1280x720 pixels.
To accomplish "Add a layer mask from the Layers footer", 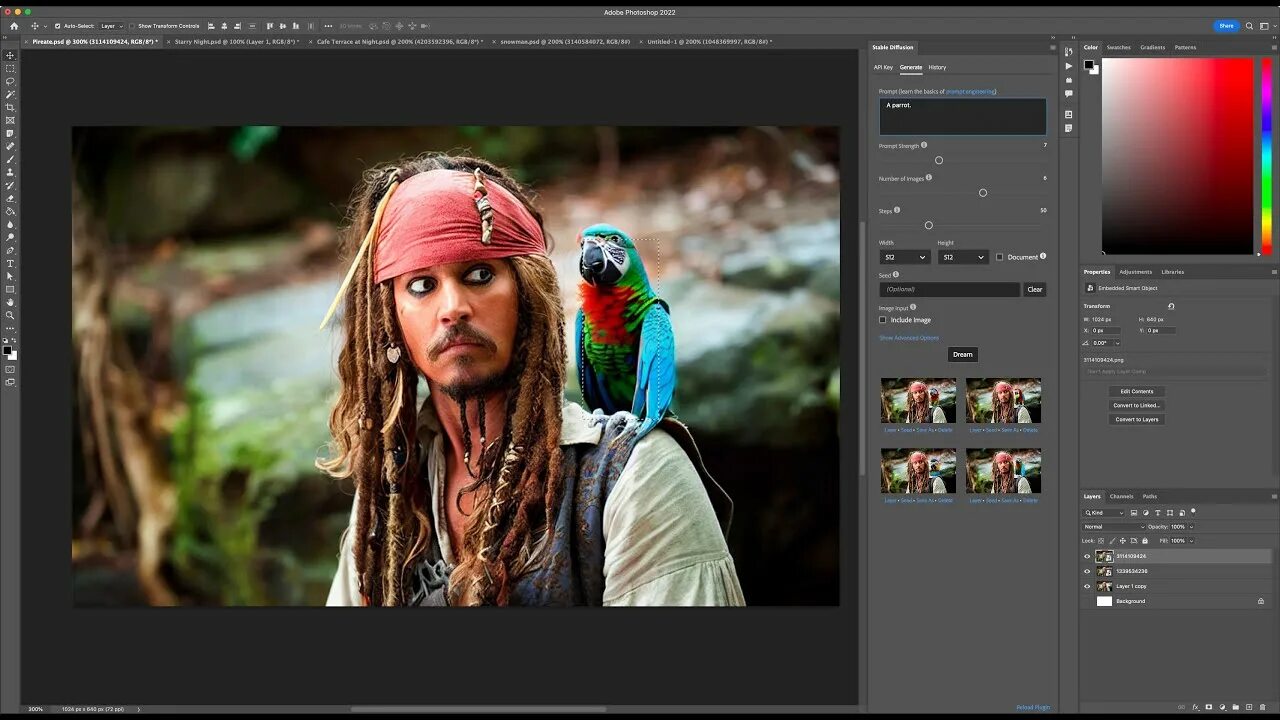I will pyautogui.click(x=1209, y=707).
